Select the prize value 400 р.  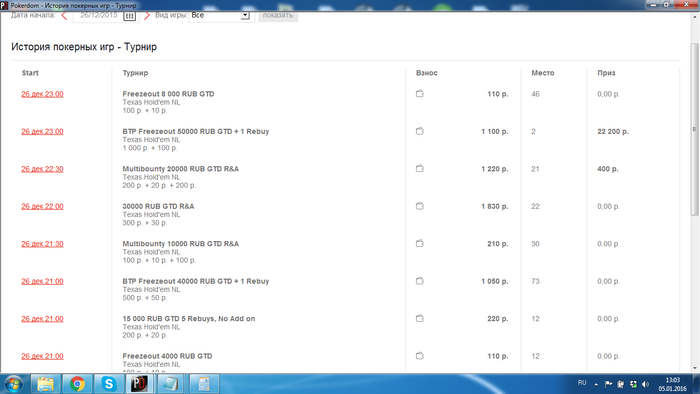point(608,169)
